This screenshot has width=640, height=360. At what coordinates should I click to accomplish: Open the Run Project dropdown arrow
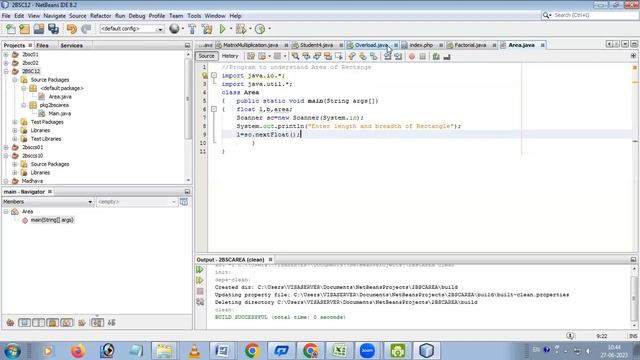pyautogui.click(x=231, y=29)
